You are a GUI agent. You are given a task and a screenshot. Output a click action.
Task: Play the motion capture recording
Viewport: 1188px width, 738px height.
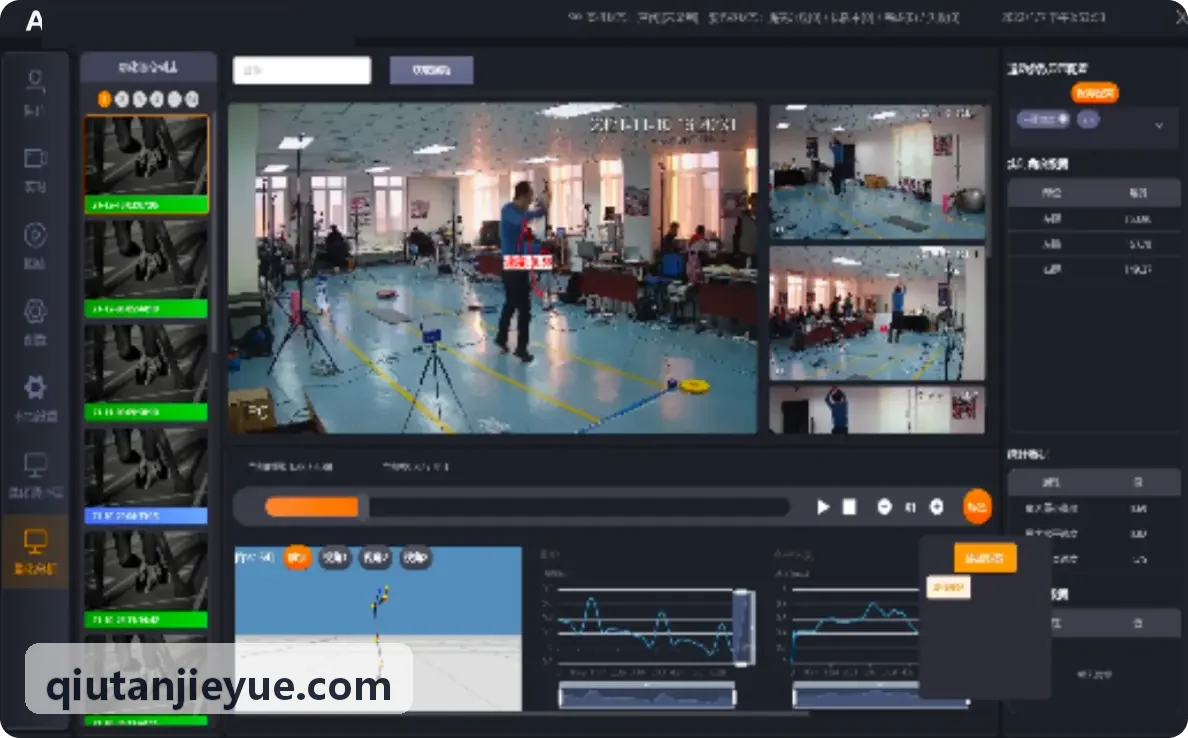click(x=823, y=507)
